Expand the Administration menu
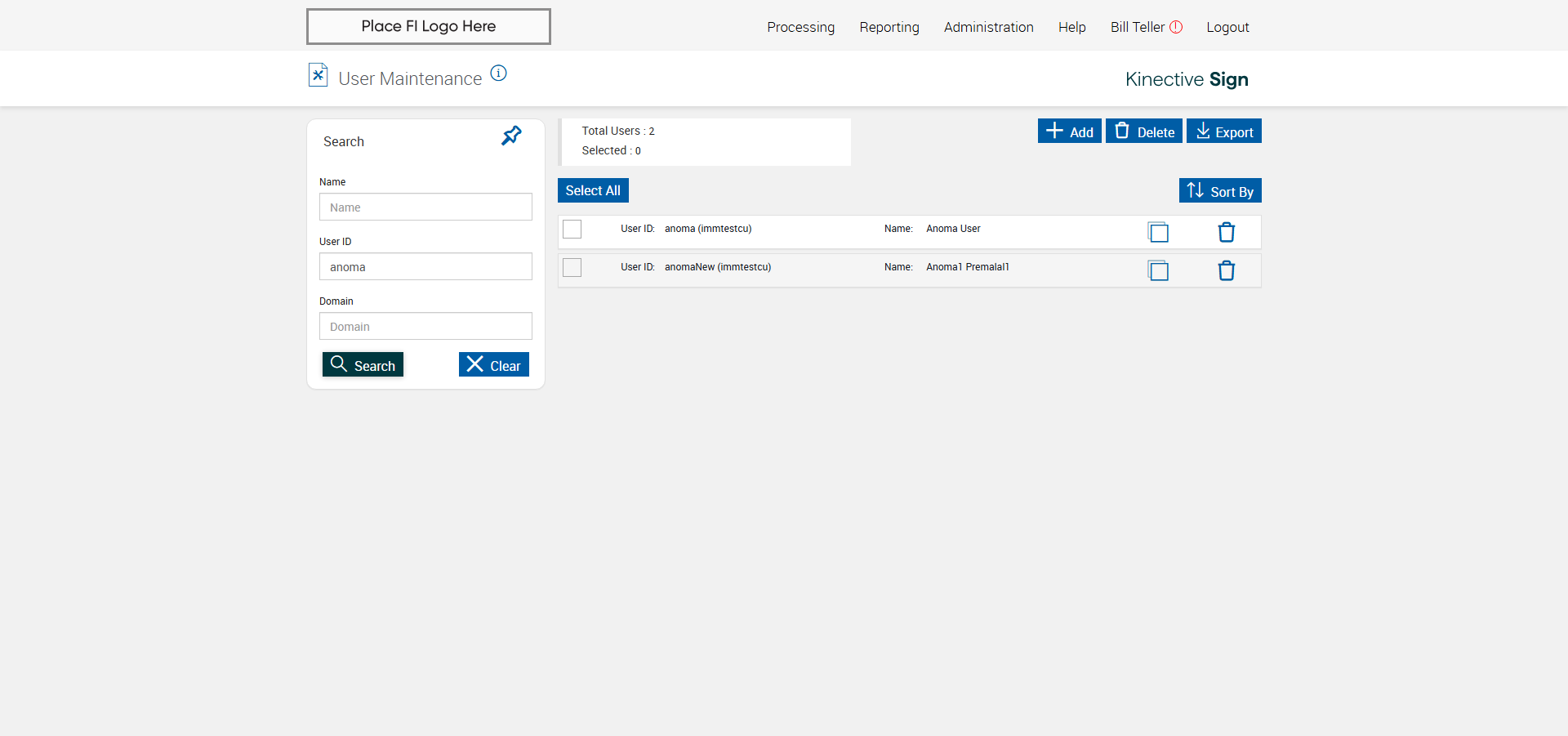Image resolution: width=1568 pixels, height=736 pixels. 988,27
